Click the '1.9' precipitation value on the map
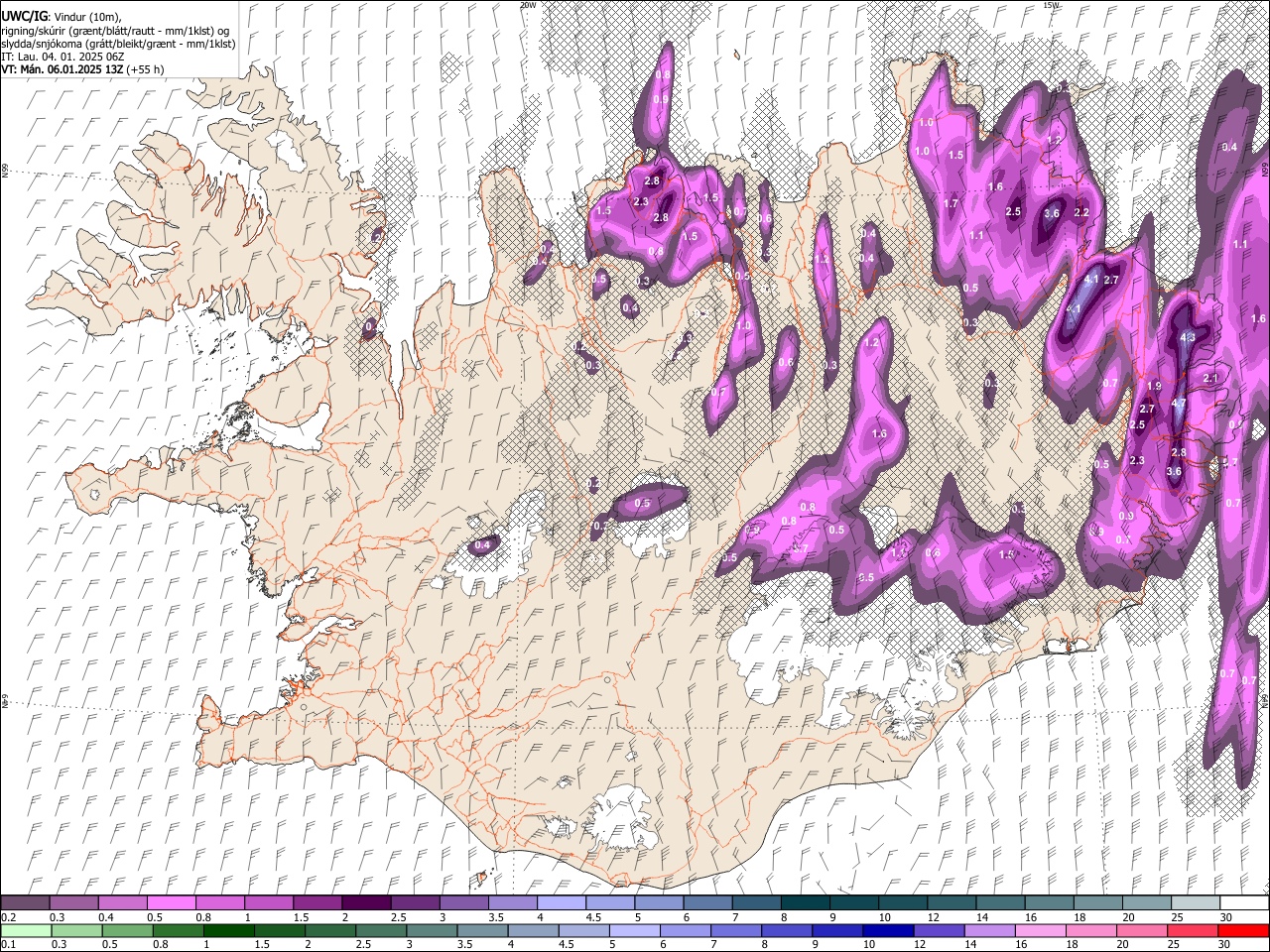Viewport: 1270px width, 952px height. (1153, 386)
